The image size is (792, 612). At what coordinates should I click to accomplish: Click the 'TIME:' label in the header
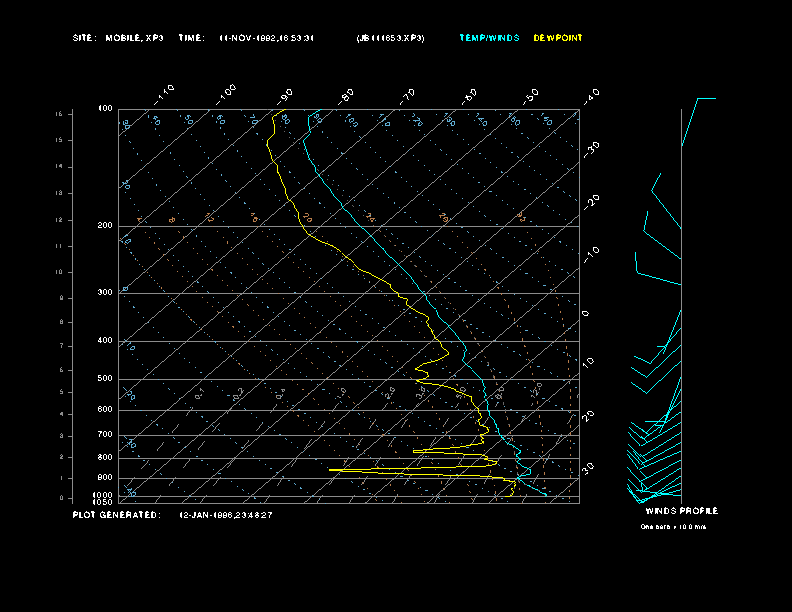pyautogui.click(x=191, y=38)
